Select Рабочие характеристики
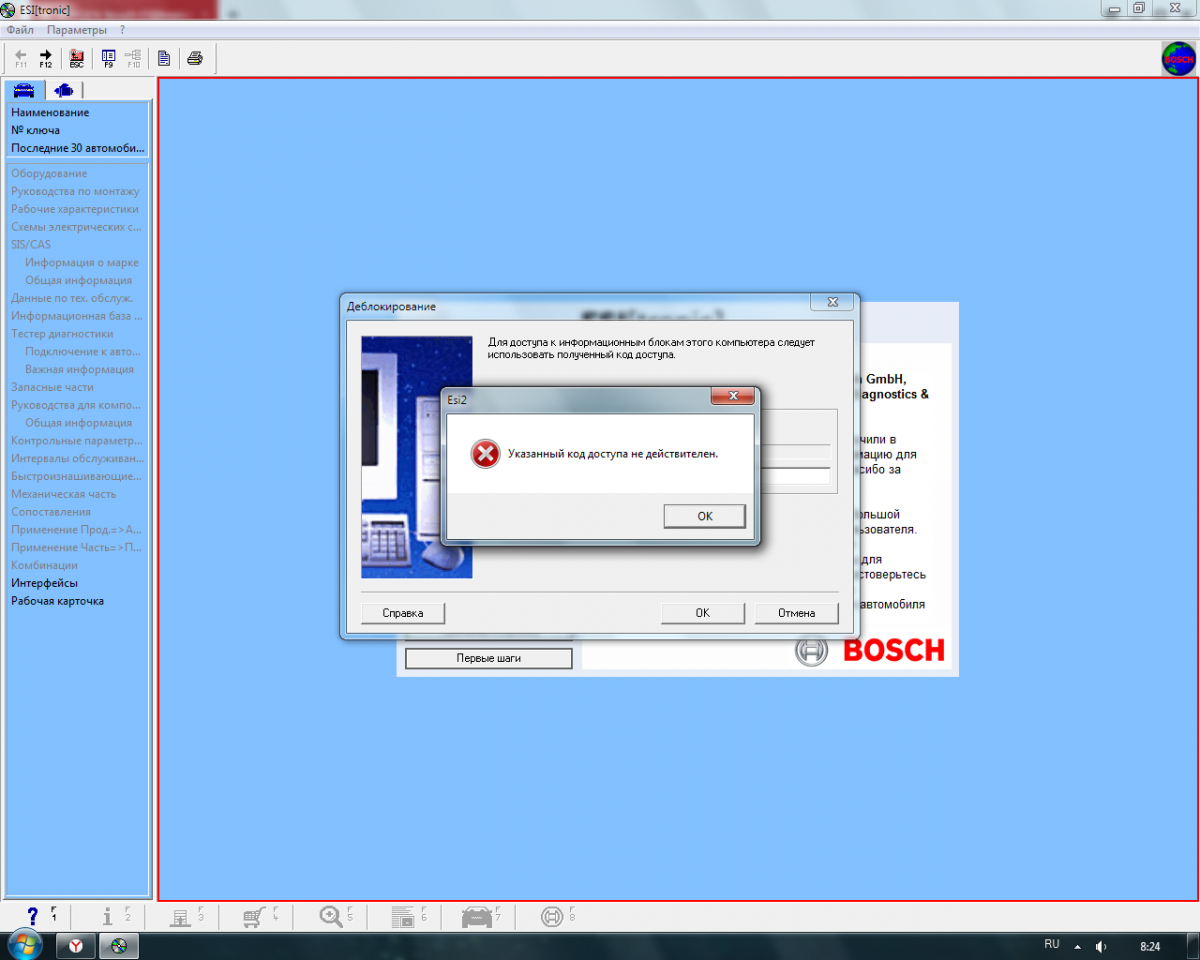1200x960 pixels. pyautogui.click(x=75, y=210)
